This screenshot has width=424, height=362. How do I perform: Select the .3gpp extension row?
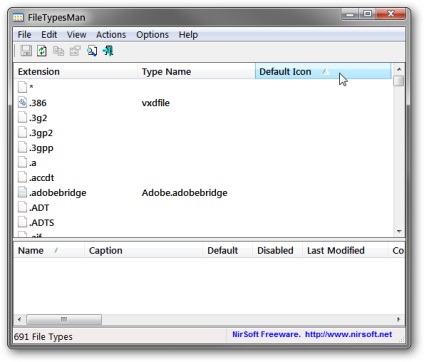pyautogui.click(x=203, y=147)
